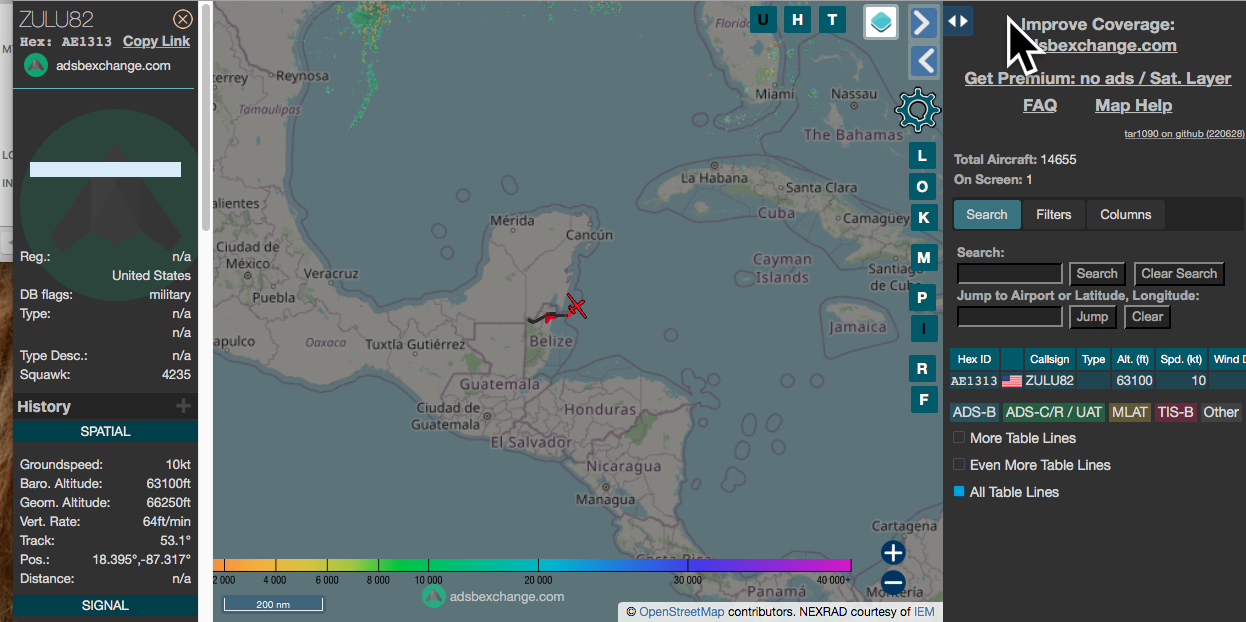Toggle the H map button
The image size is (1246, 622).
[797, 19]
